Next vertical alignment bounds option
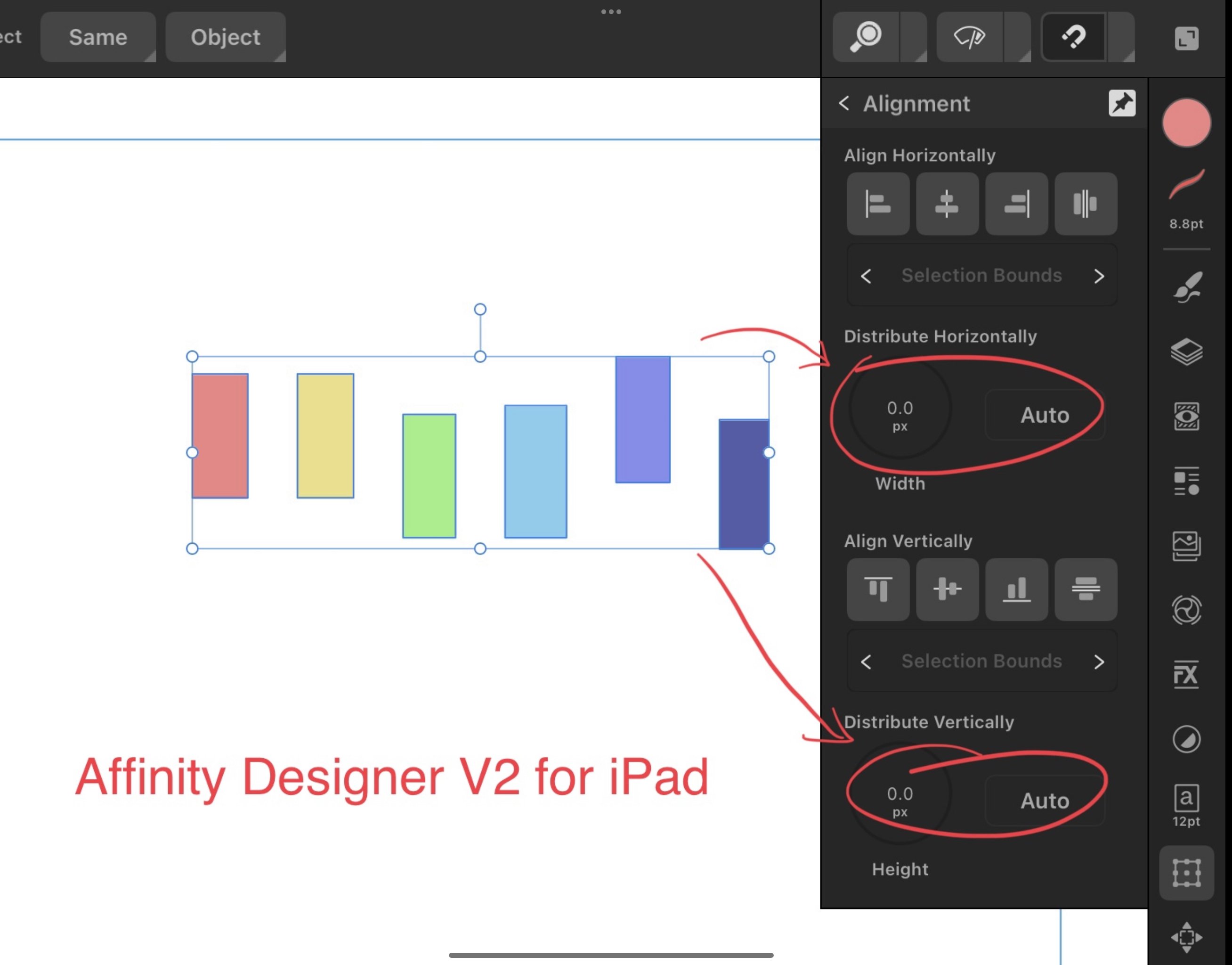1232x965 pixels. [1099, 662]
